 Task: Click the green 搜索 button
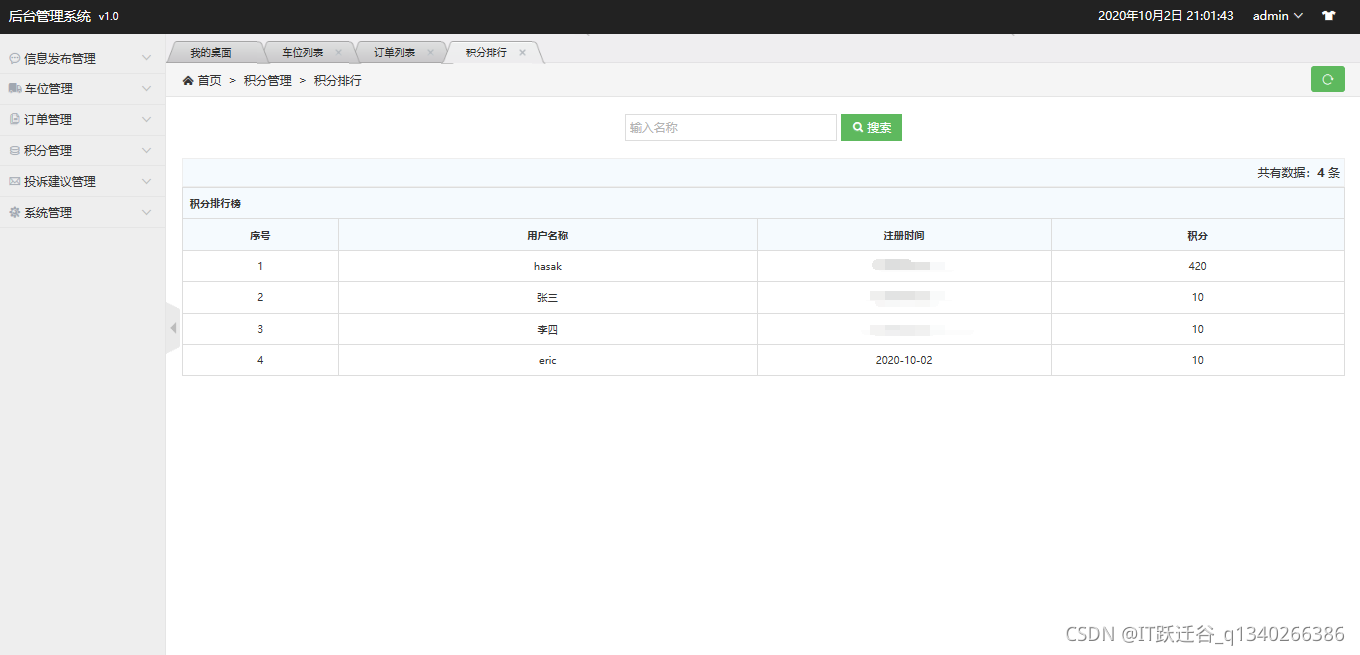[871, 127]
